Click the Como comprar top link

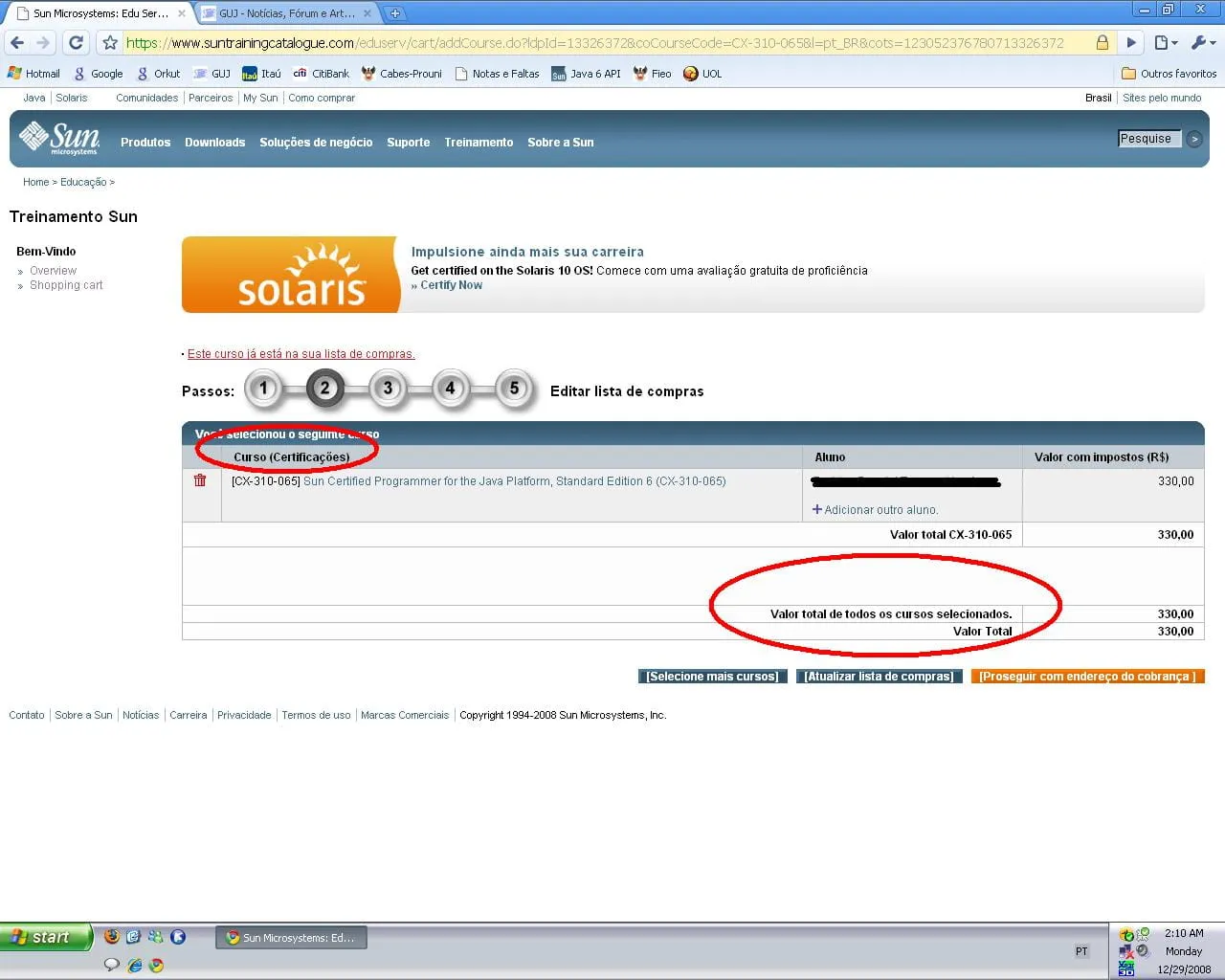[x=322, y=98]
